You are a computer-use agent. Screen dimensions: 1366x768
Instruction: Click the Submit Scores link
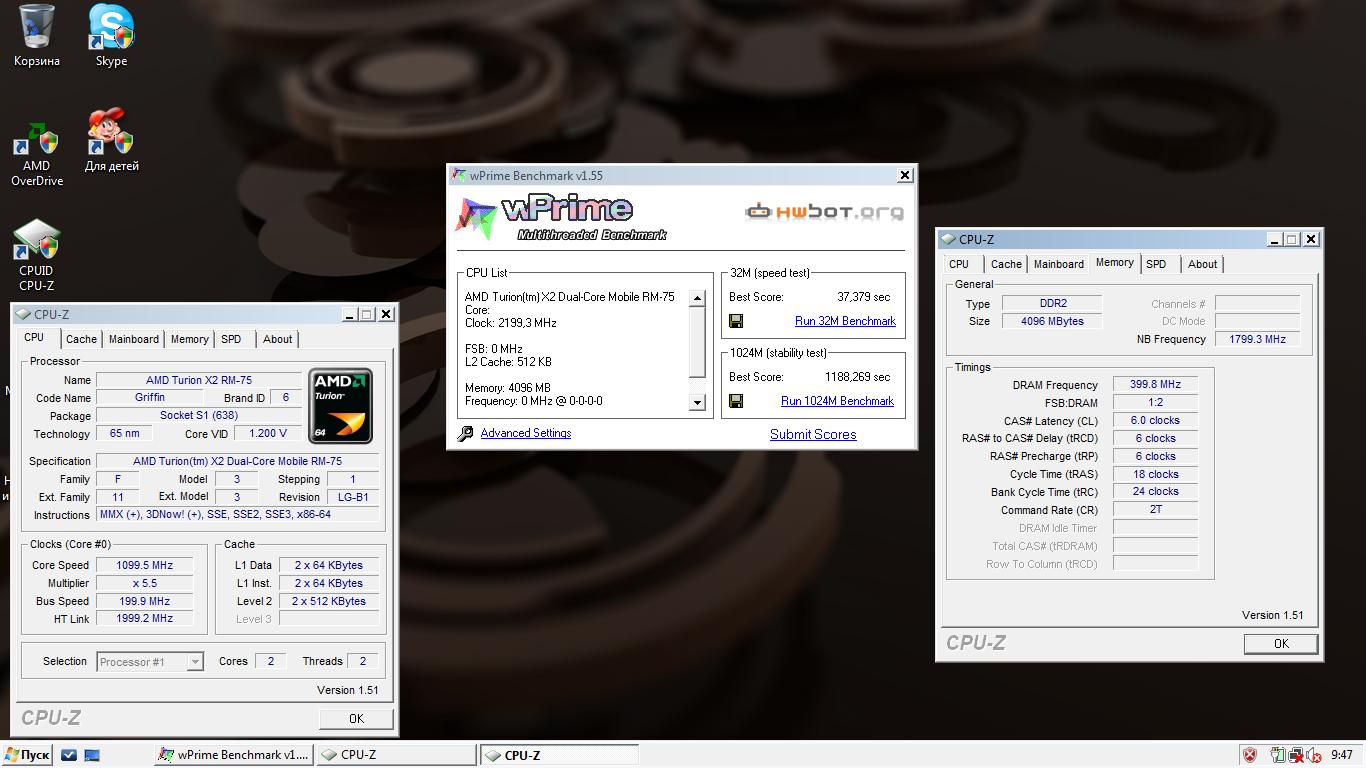click(813, 434)
